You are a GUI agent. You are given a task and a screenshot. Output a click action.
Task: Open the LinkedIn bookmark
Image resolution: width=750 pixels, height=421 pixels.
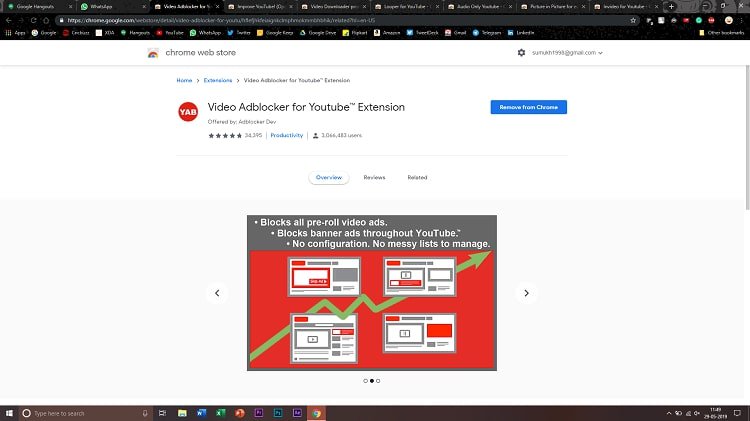pyautogui.click(x=520, y=33)
